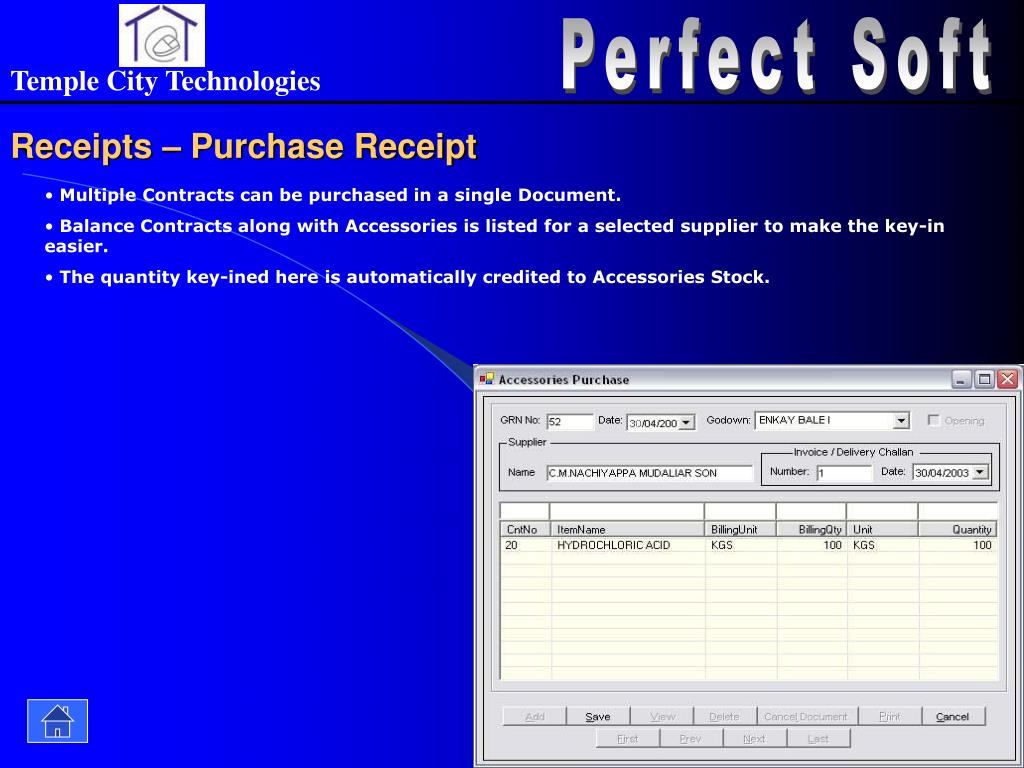
Task: Maximize the Accessories Purchase window
Action: point(984,379)
